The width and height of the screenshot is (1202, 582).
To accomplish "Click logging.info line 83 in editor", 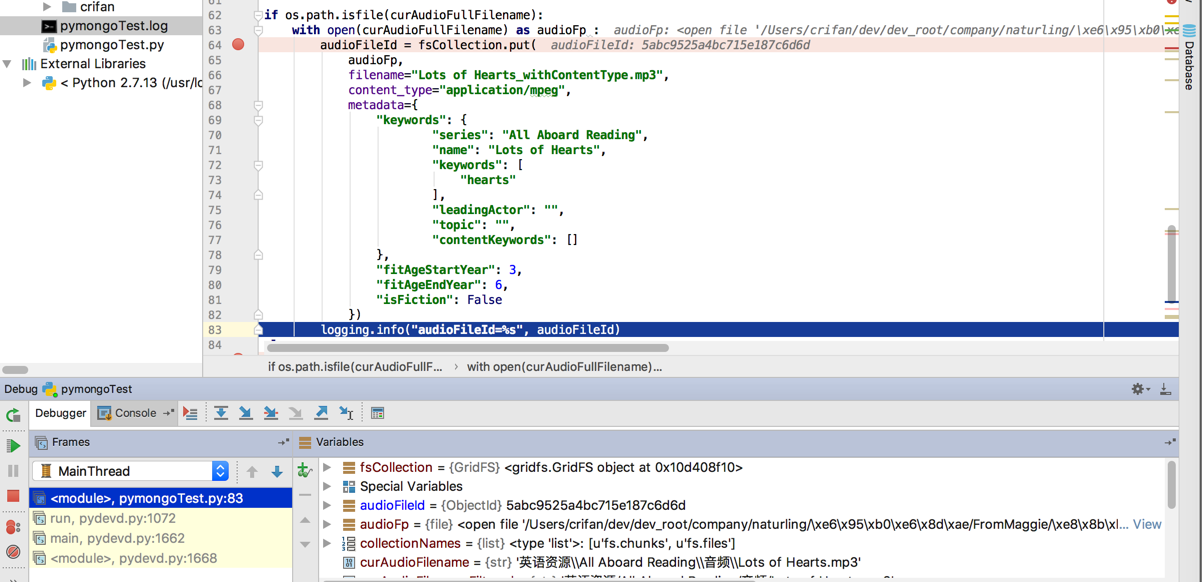I will [470, 330].
